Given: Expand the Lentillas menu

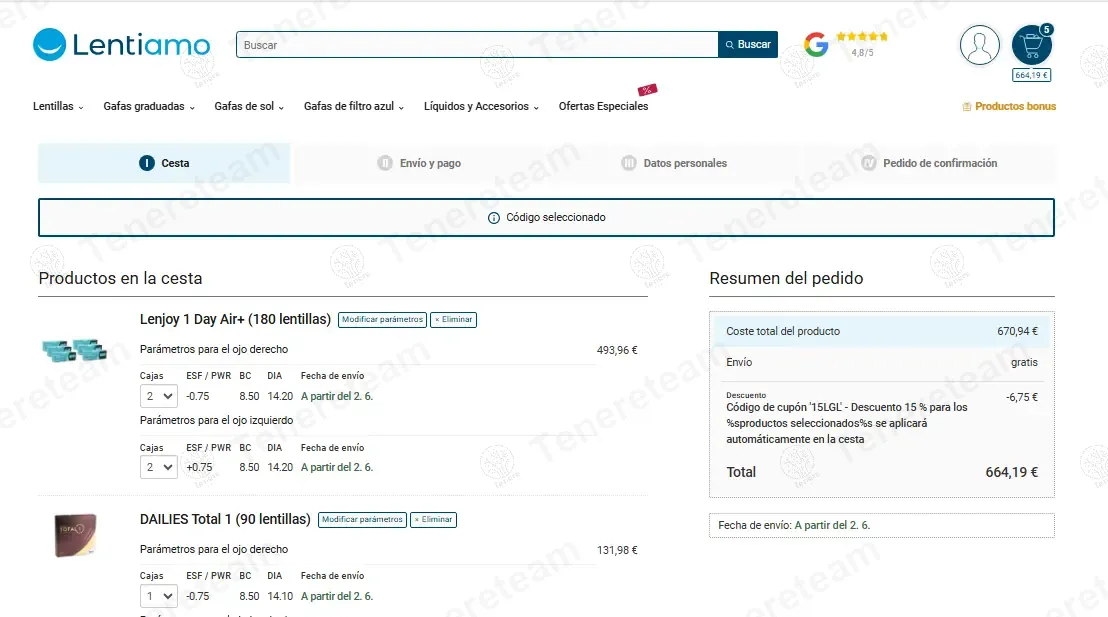Looking at the screenshot, I should 58,106.
